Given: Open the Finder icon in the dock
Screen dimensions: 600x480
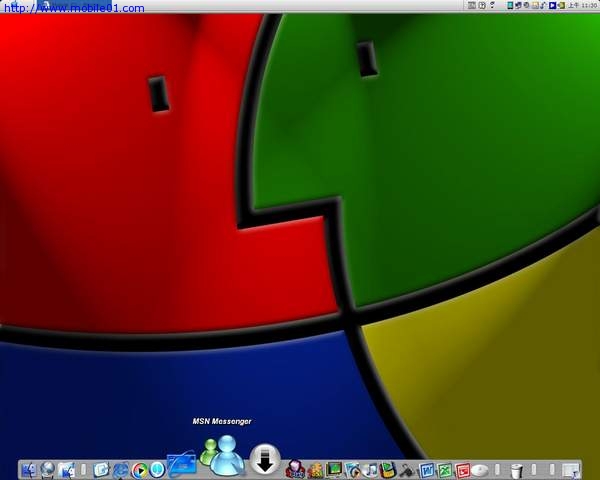Looking at the screenshot, I should pyautogui.click(x=29, y=470).
